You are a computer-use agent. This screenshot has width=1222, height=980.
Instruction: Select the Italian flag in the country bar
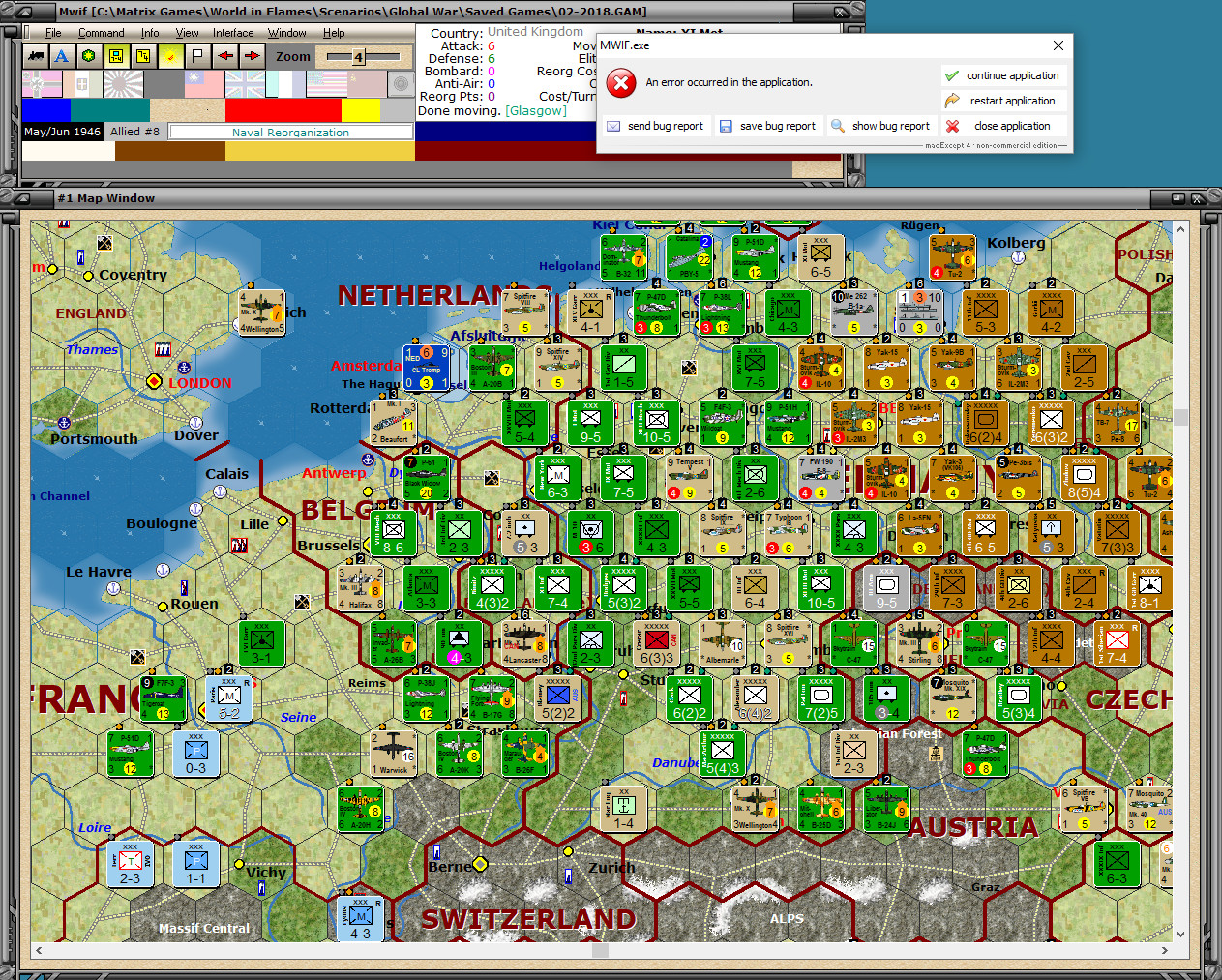(82, 84)
